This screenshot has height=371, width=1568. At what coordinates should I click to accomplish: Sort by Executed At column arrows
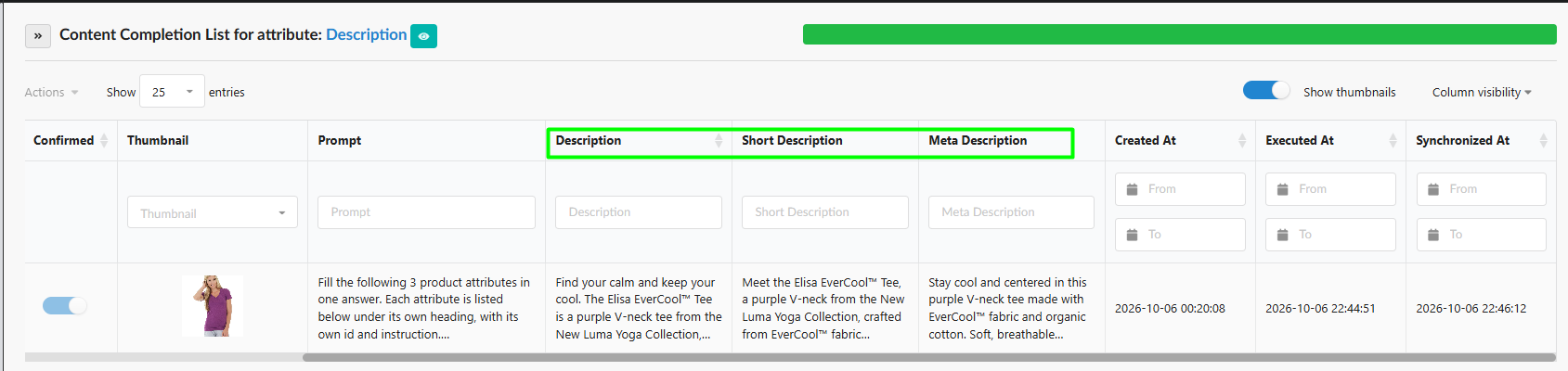click(x=1393, y=140)
